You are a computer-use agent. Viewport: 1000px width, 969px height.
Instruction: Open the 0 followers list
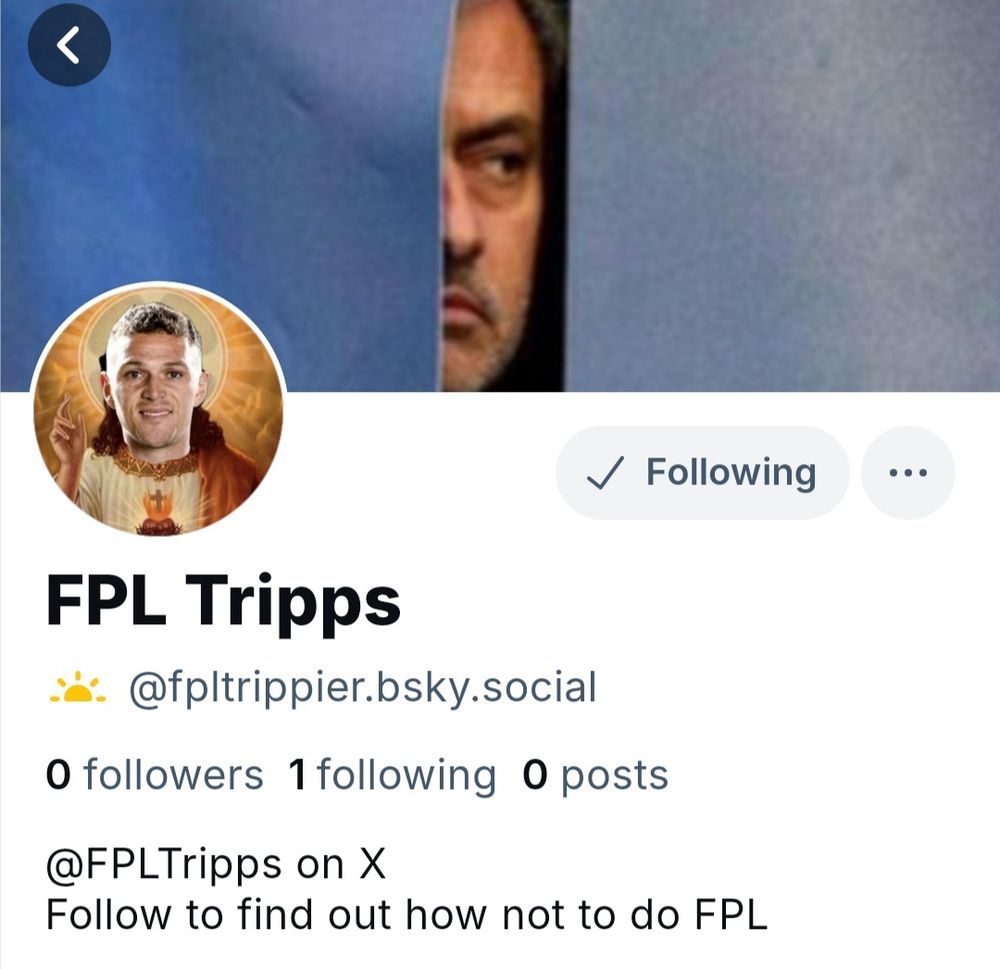point(154,775)
